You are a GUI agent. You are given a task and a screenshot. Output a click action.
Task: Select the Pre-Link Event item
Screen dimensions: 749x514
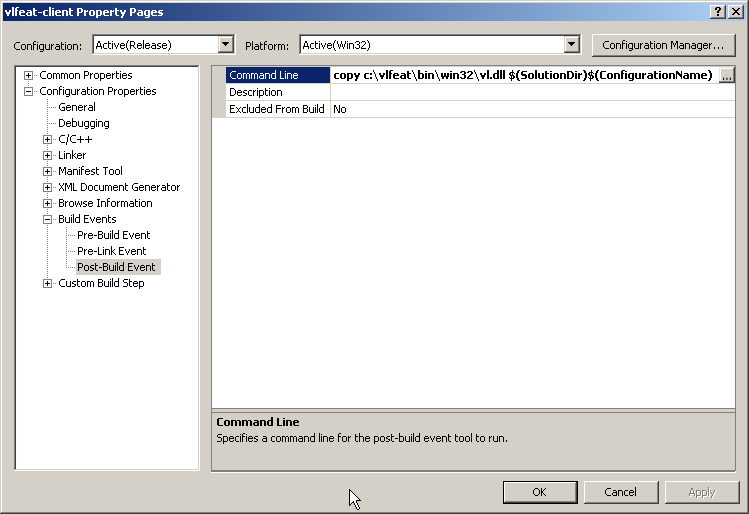tap(111, 252)
